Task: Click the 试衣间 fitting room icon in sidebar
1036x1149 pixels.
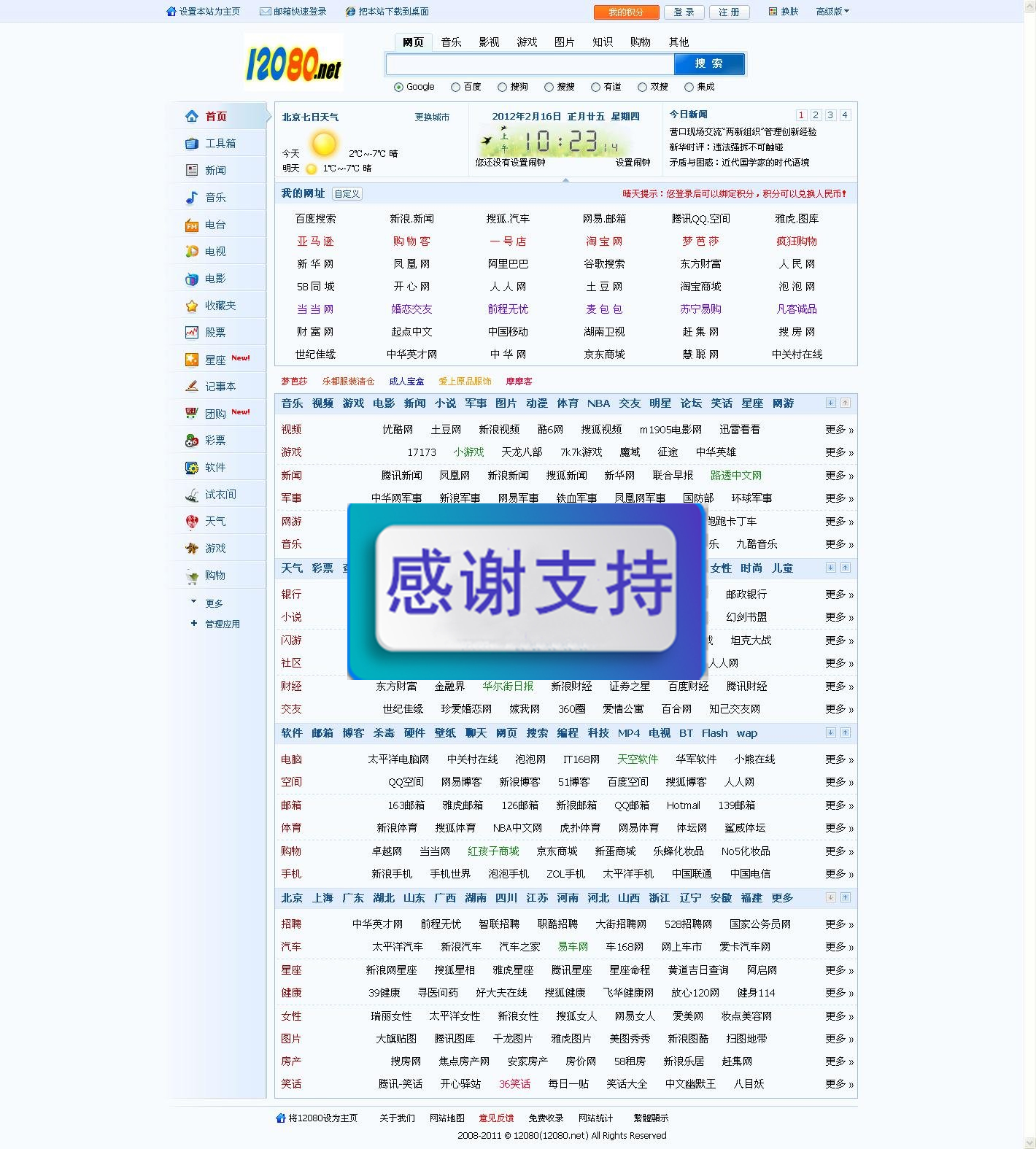Action: pyautogui.click(x=192, y=495)
